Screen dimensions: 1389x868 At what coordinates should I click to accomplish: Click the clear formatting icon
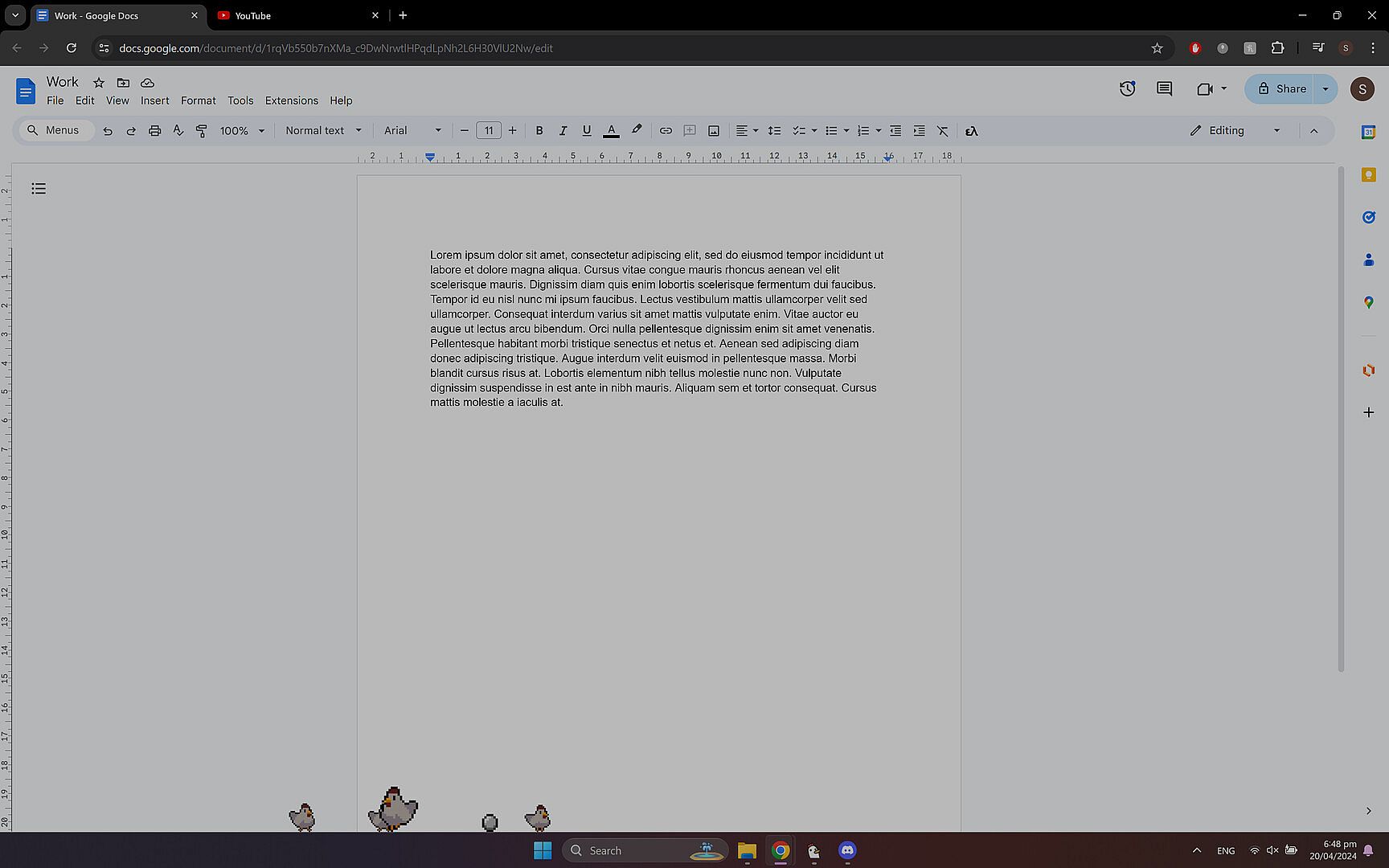coord(943,131)
